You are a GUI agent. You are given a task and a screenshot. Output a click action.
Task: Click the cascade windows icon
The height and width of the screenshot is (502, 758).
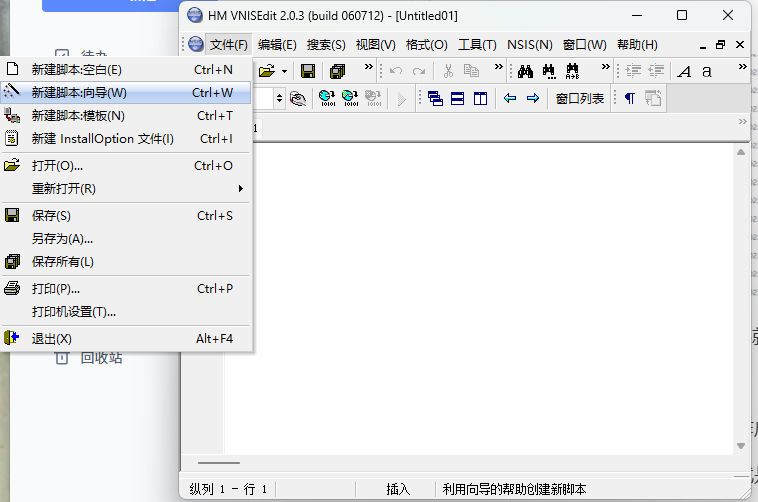click(435, 99)
